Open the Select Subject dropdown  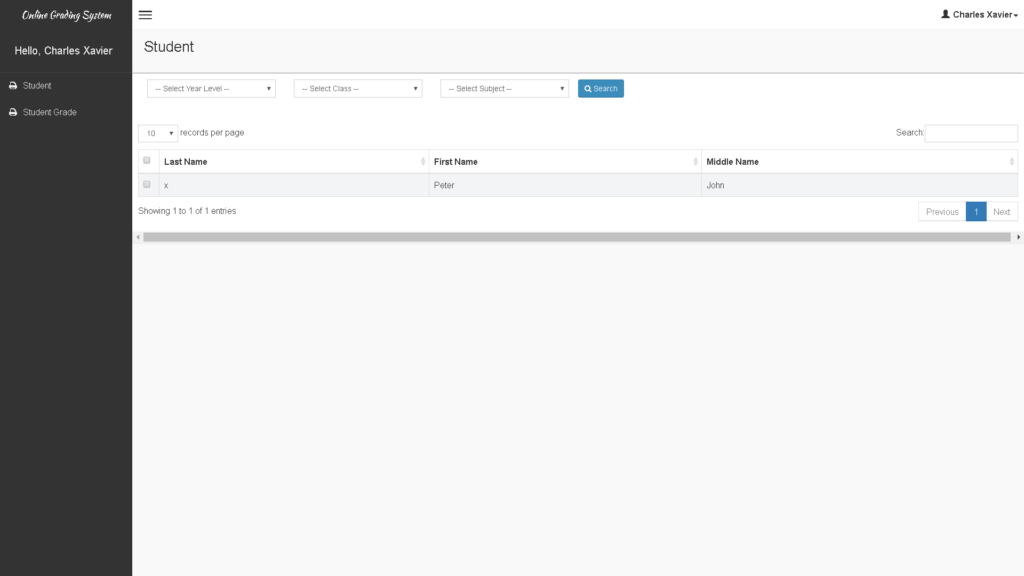504,88
